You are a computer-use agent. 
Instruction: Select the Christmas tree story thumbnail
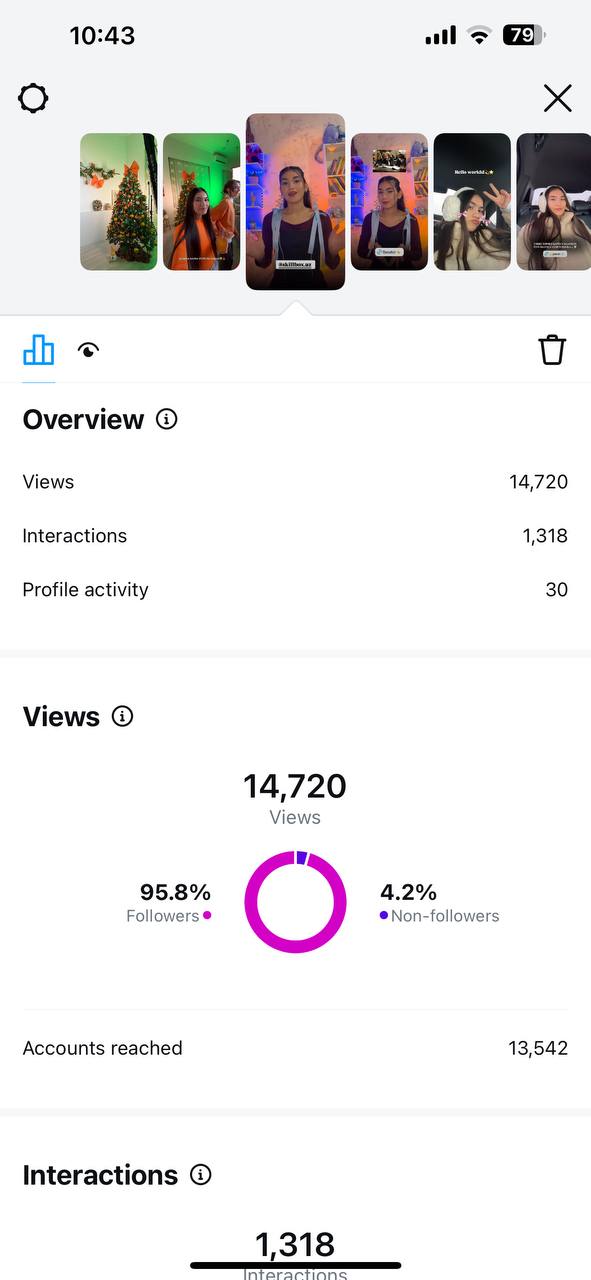(x=119, y=202)
